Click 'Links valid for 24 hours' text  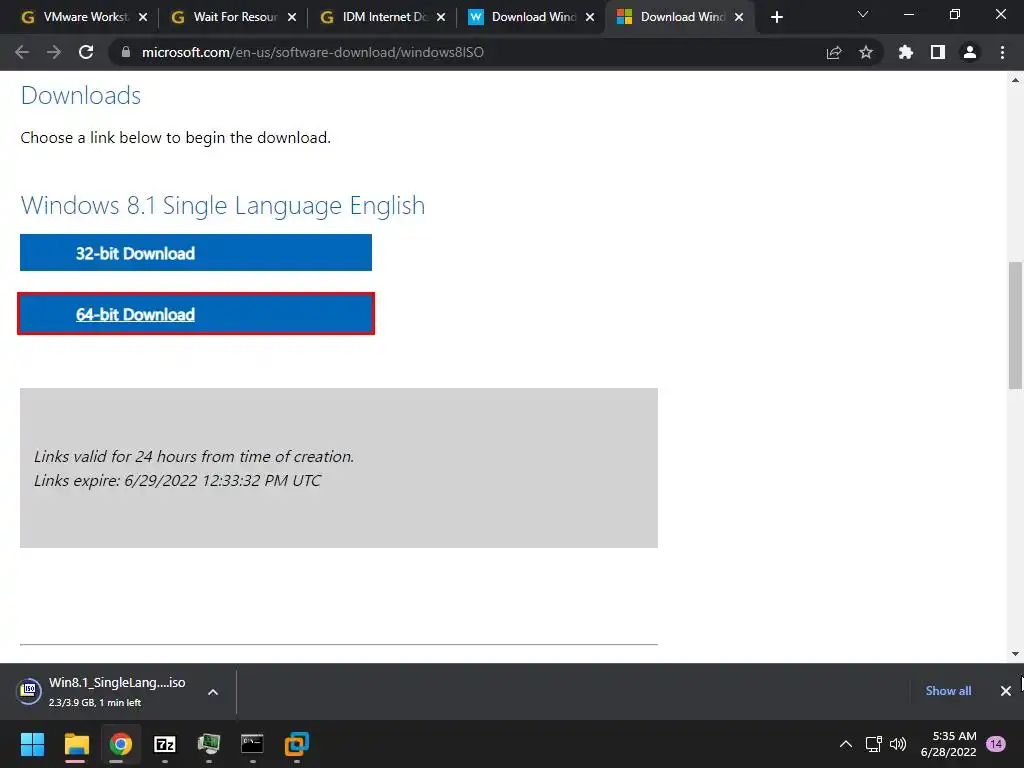pyautogui.click(x=194, y=456)
